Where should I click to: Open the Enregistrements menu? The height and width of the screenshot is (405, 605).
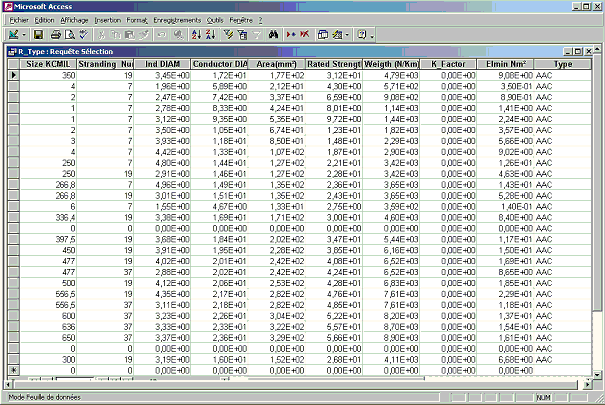click(x=177, y=20)
